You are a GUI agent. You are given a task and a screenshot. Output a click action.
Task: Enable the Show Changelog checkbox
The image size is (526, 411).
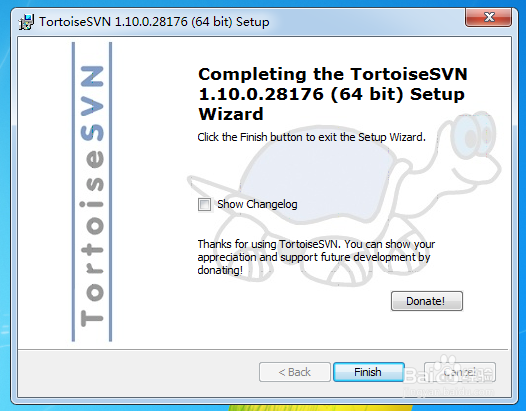[204, 204]
